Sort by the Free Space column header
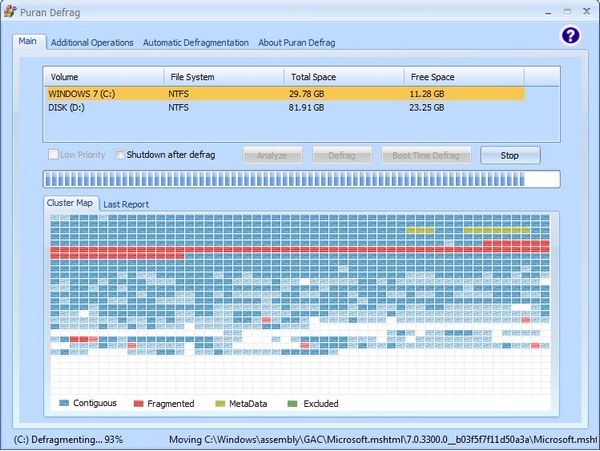The width and height of the screenshot is (600, 451). [x=464, y=77]
